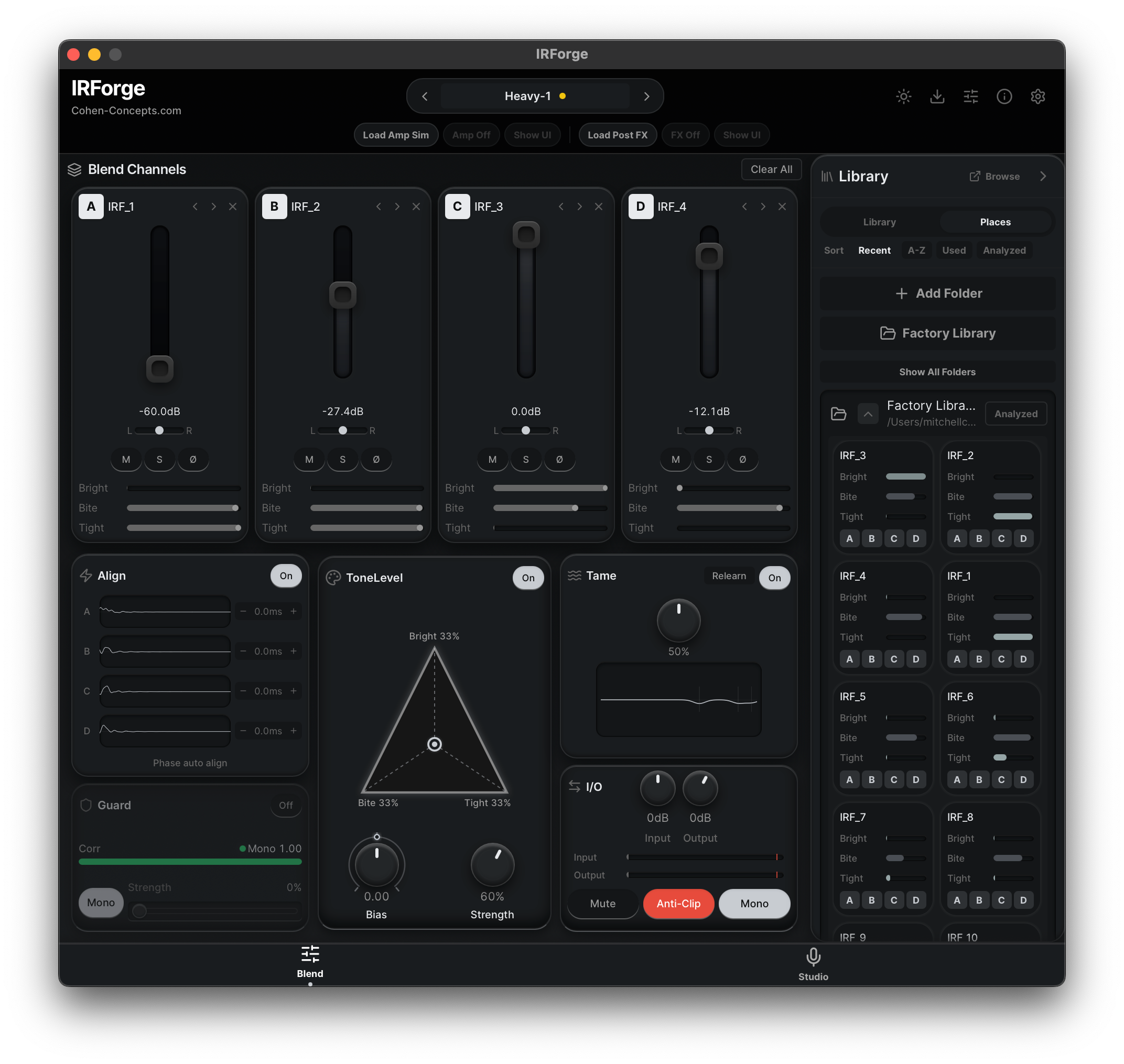
Task: Disable the Tame On toggle
Action: 774,578
